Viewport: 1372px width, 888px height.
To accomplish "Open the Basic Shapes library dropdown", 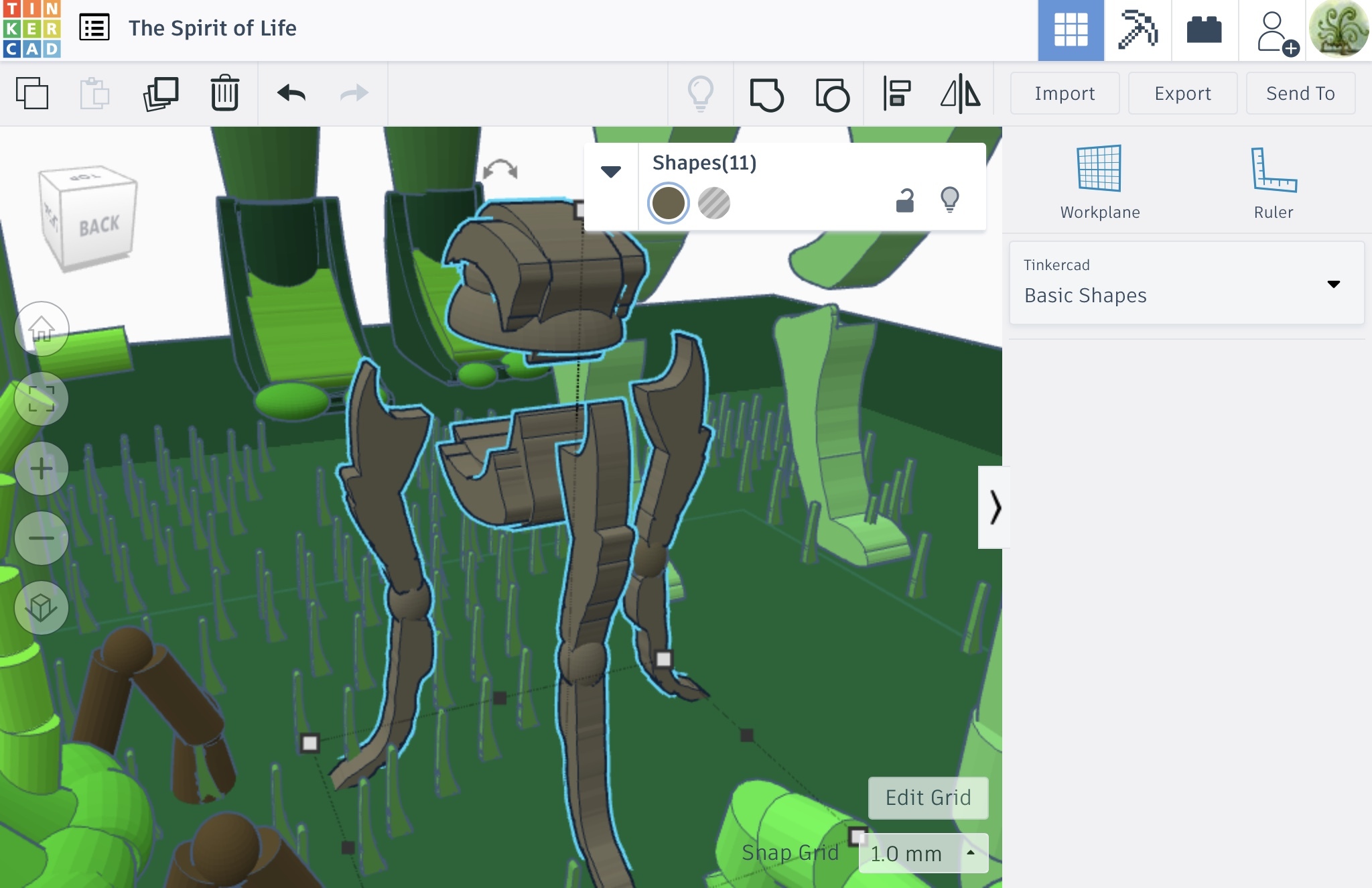I will click(x=1186, y=283).
